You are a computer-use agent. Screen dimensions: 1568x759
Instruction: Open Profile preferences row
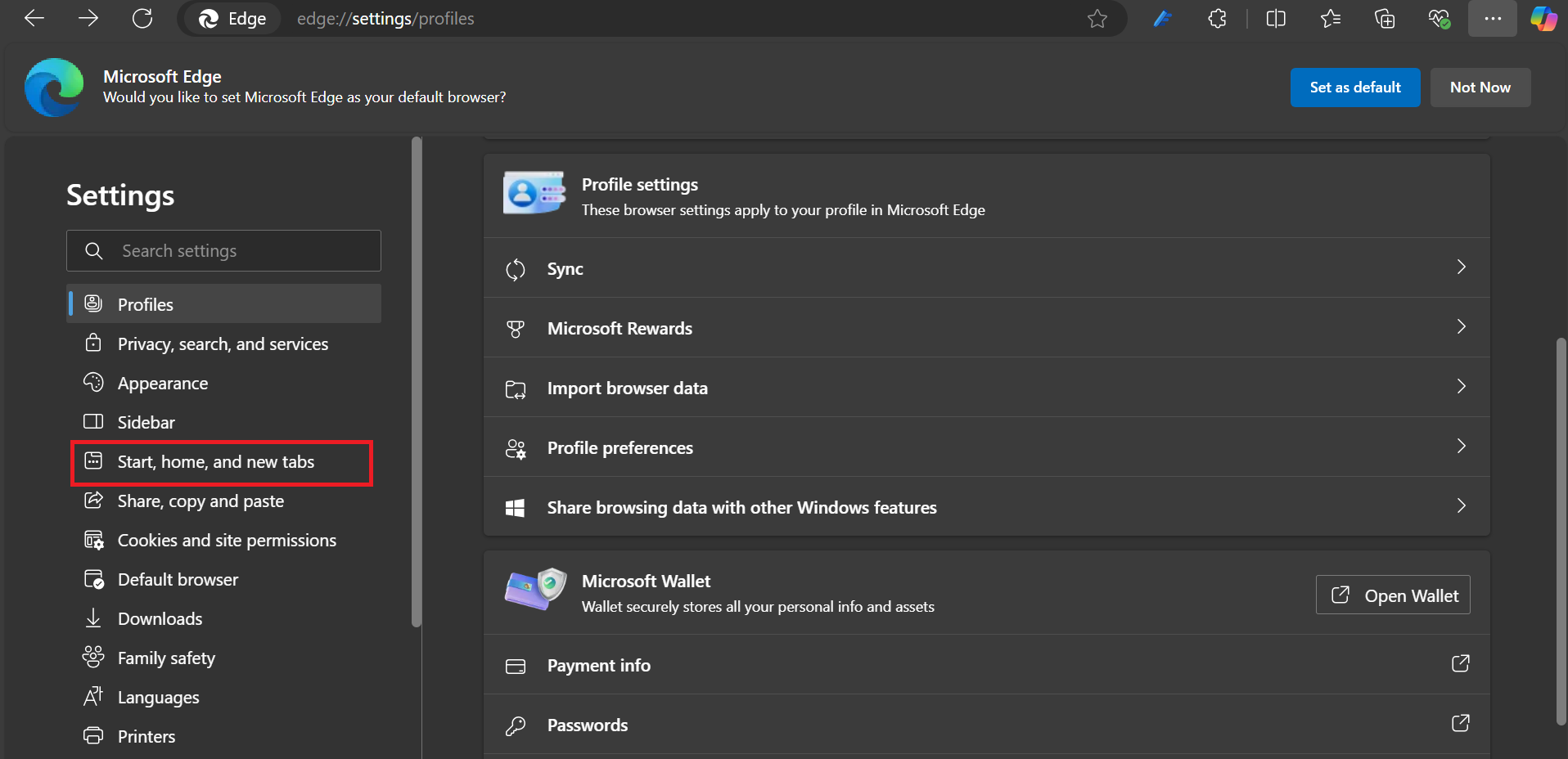coord(986,447)
